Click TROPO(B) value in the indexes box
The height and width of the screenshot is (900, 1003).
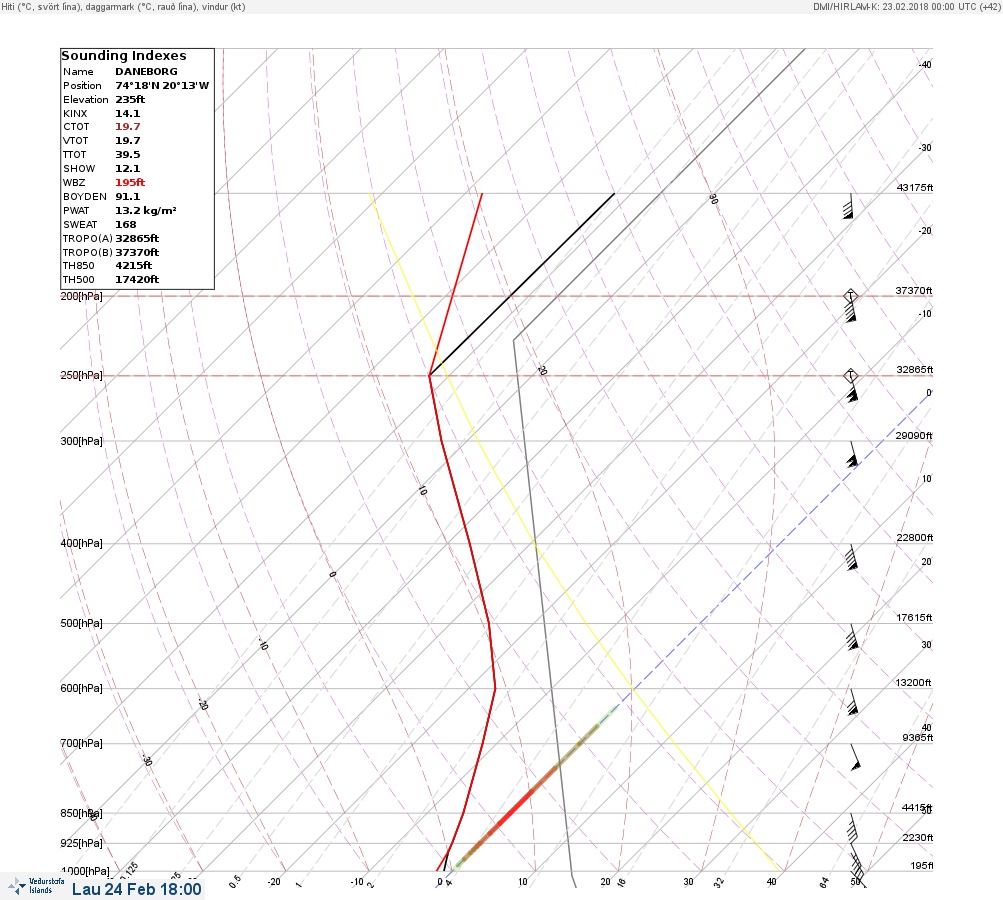137,253
